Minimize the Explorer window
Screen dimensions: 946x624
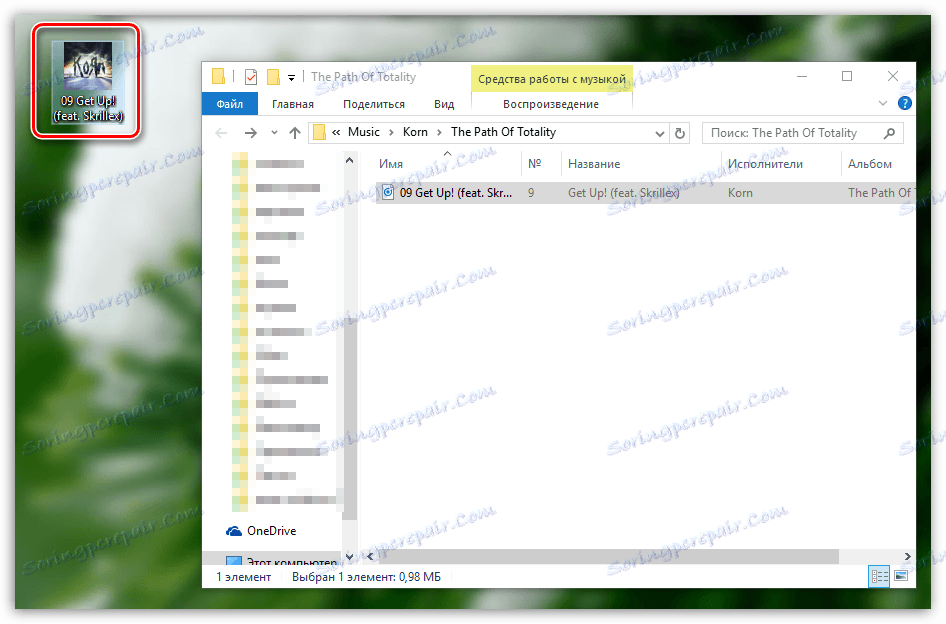[802, 77]
